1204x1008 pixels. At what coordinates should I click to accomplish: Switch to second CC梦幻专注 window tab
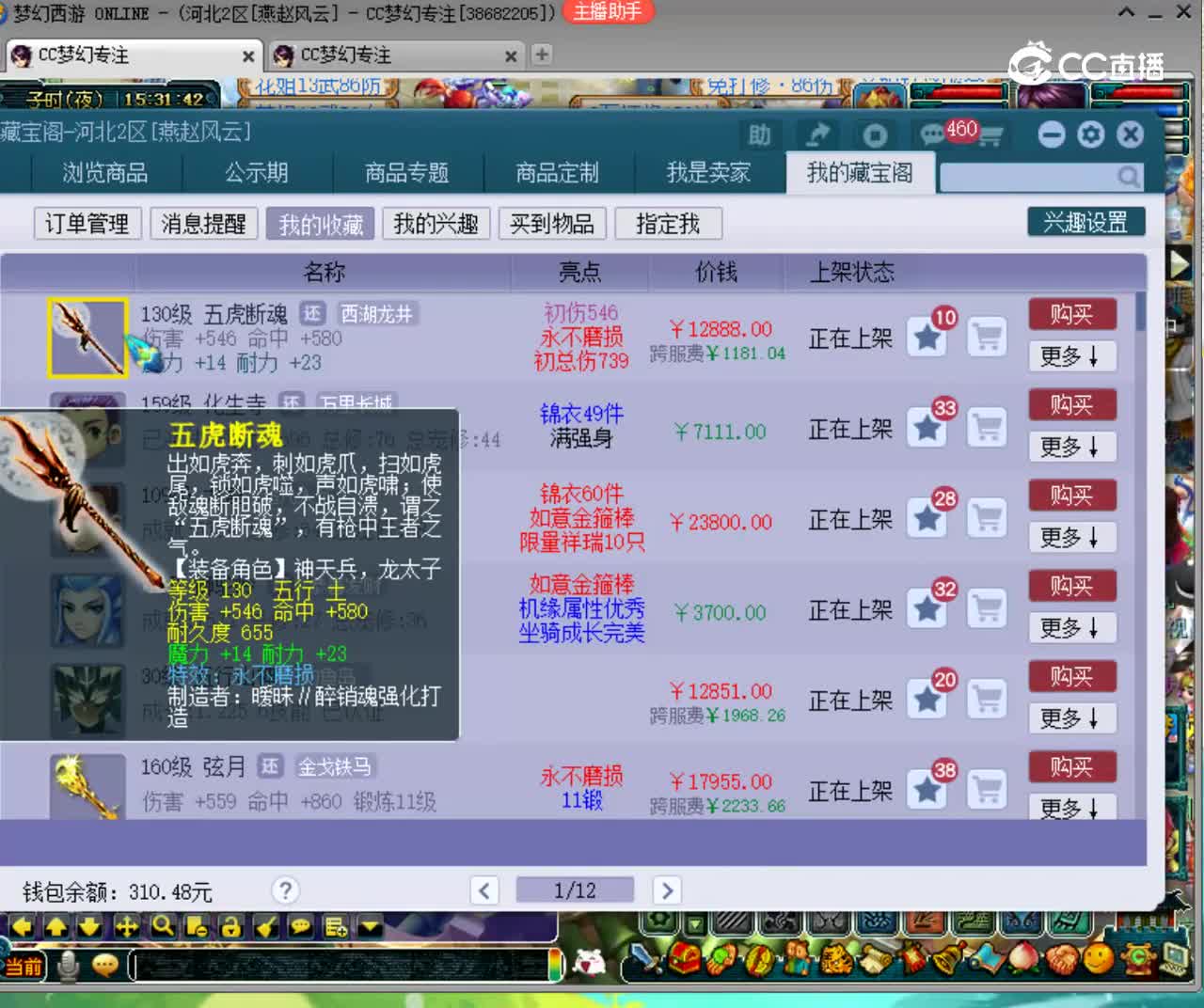tap(395, 55)
